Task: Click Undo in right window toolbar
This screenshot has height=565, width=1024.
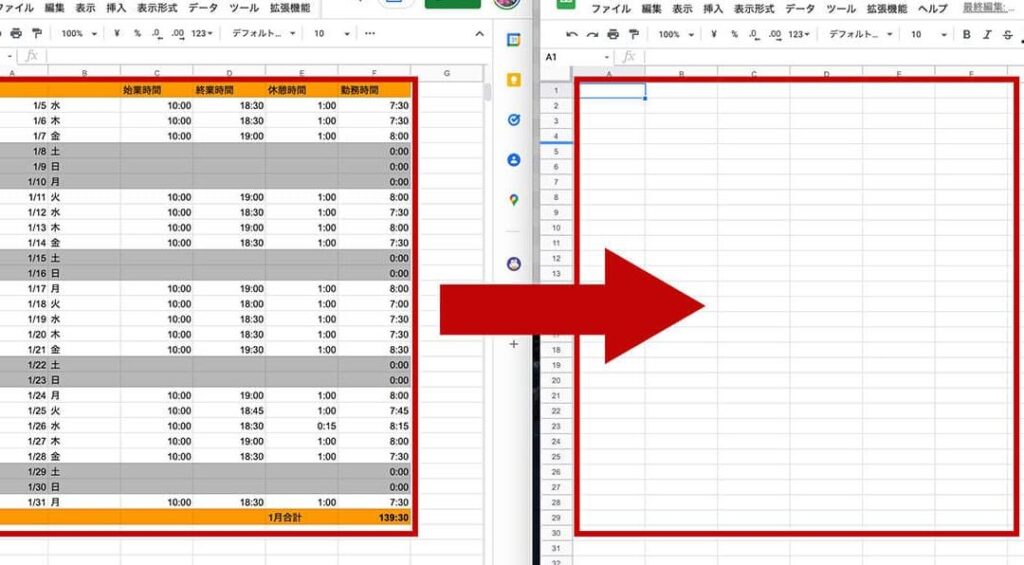Action: [571, 34]
